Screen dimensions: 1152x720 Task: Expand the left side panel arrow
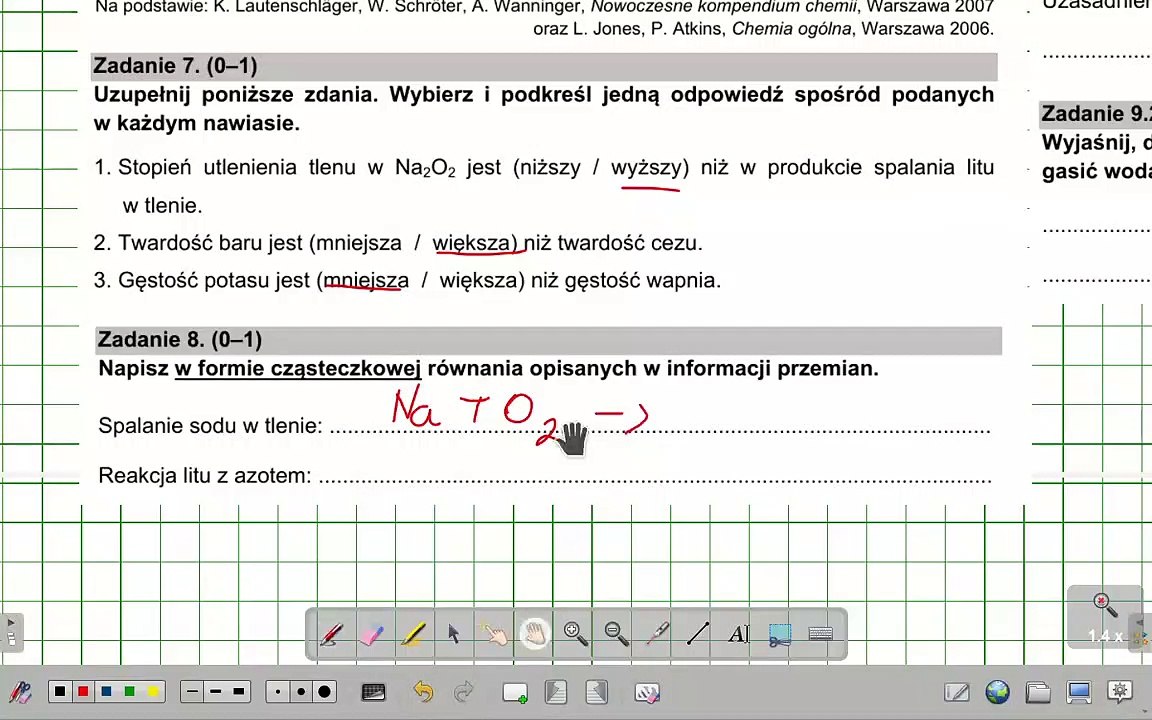click(x=11, y=632)
